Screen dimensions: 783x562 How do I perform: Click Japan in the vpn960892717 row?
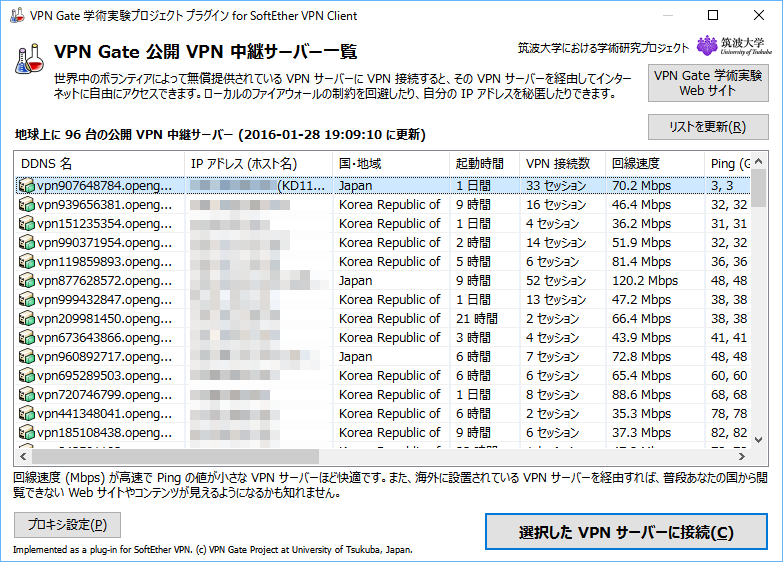pos(356,357)
